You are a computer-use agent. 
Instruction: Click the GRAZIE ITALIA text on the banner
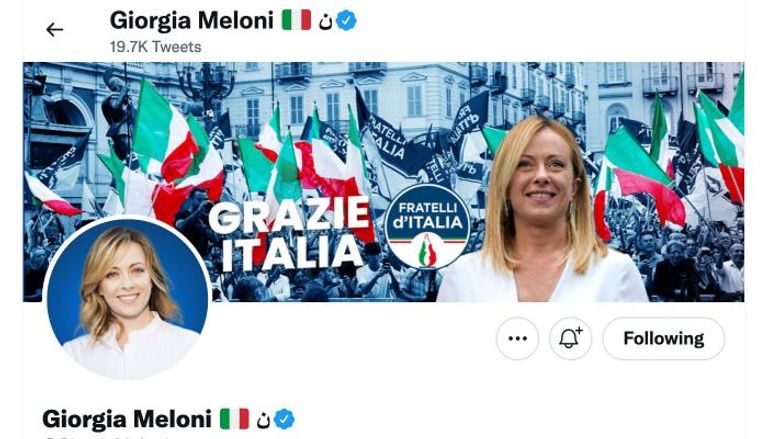289,234
